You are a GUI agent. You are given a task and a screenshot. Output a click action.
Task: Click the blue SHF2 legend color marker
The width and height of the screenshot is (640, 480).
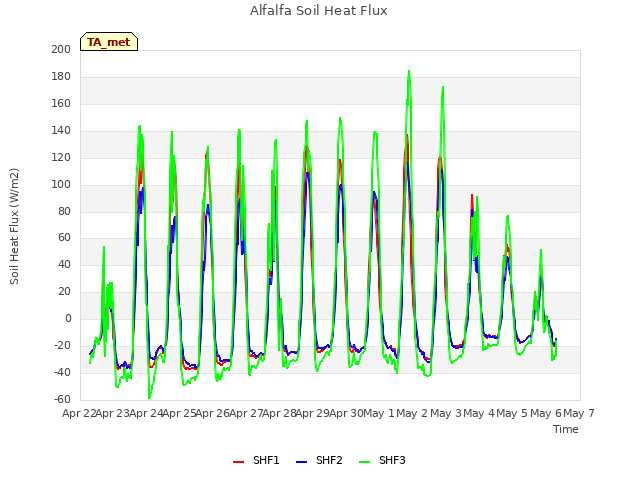click(301, 462)
